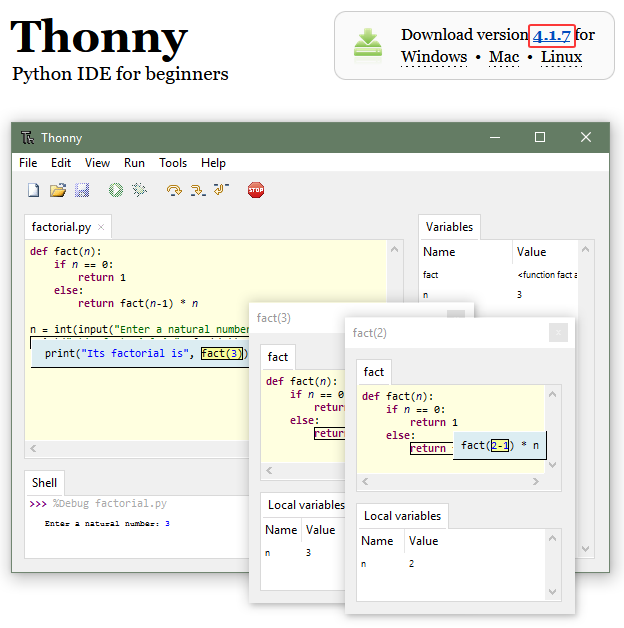The width and height of the screenshot is (624, 628).
Task: Click the Name column header in Variables
Action: (439, 252)
